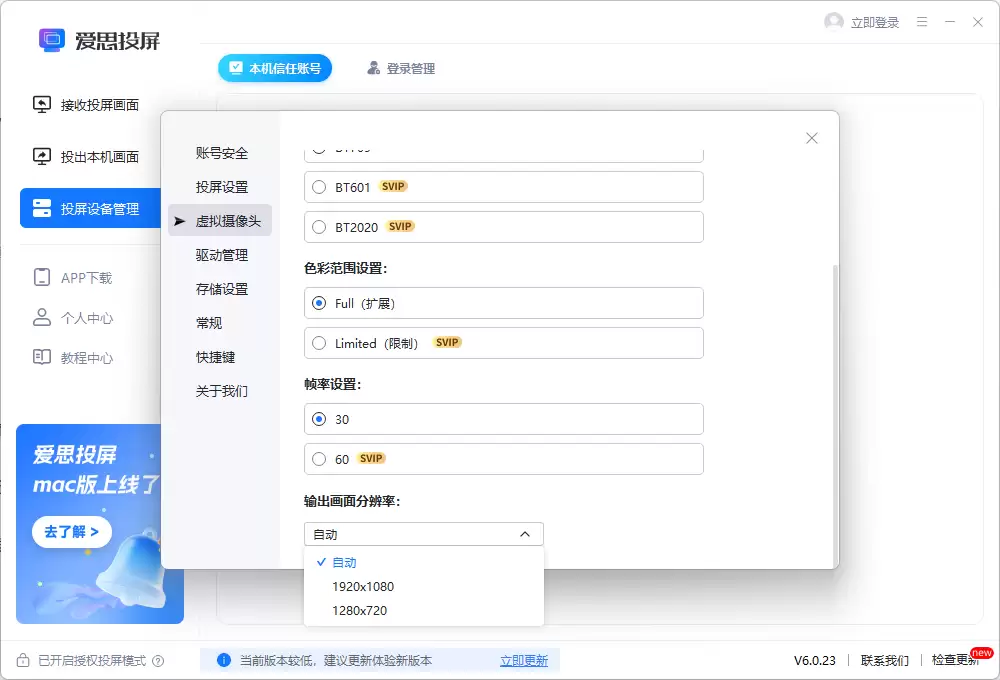Image resolution: width=1000 pixels, height=680 pixels.
Task: Open 投屏设备管理 in sidebar
Action: pyautogui.click(x=91, y=208)
